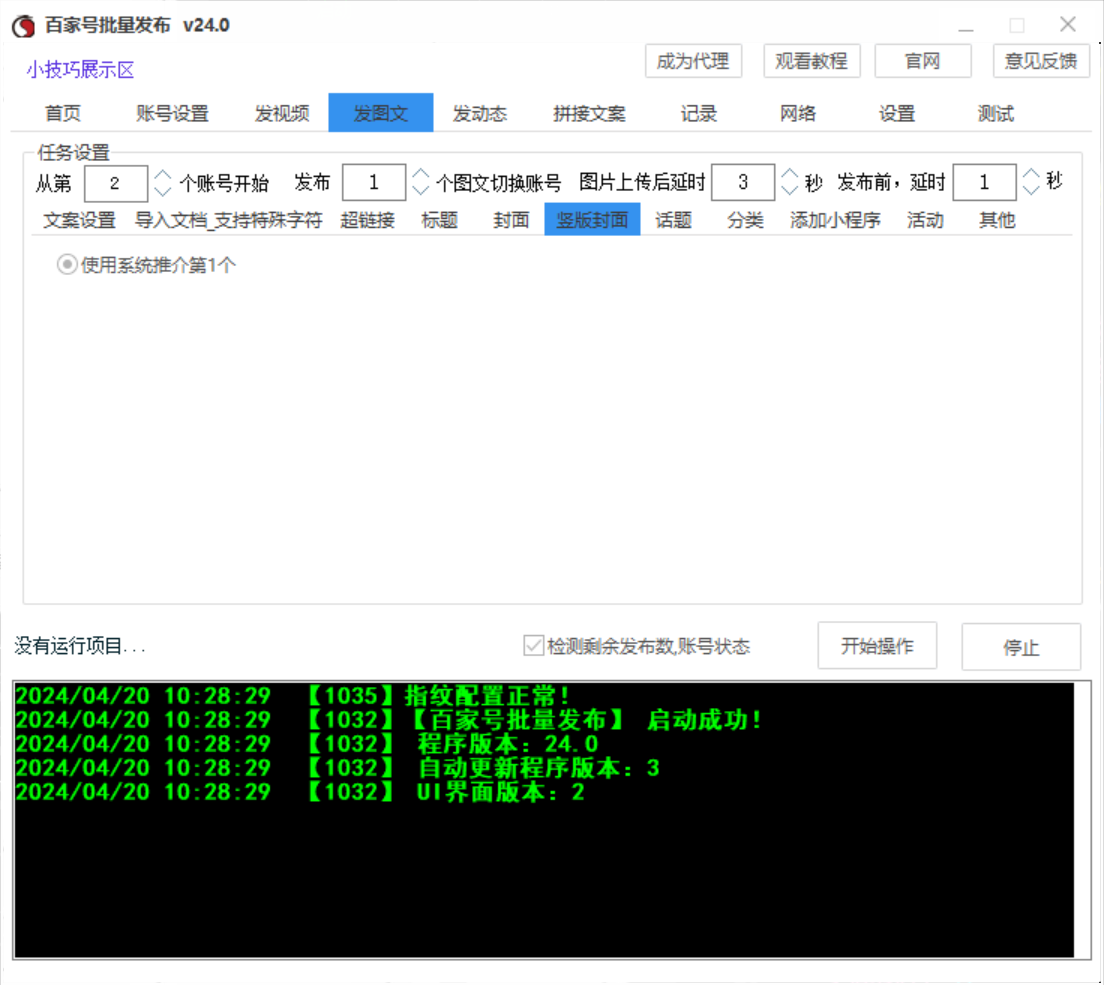Click the log line 指纹配置正常
This screenshot has width=1104, height=985.
pos(294,696)
